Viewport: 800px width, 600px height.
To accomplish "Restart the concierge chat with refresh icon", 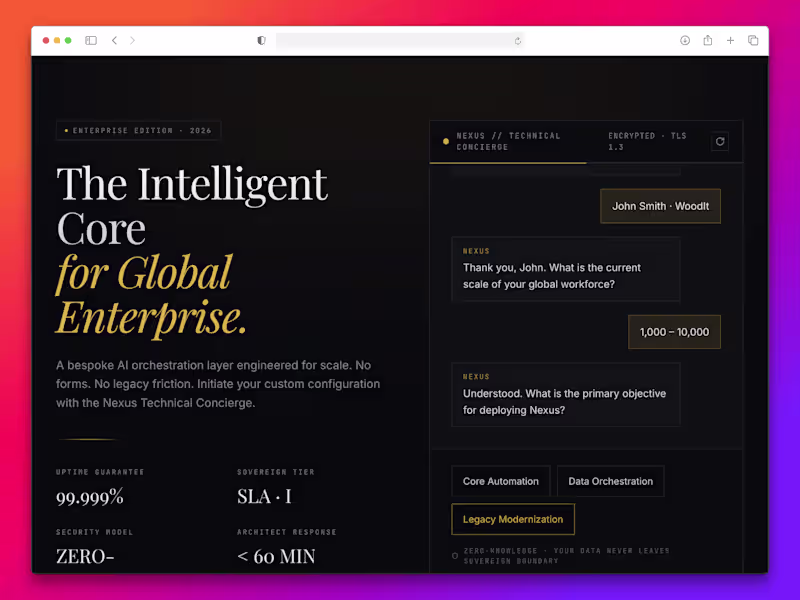I will coord(720,141).
